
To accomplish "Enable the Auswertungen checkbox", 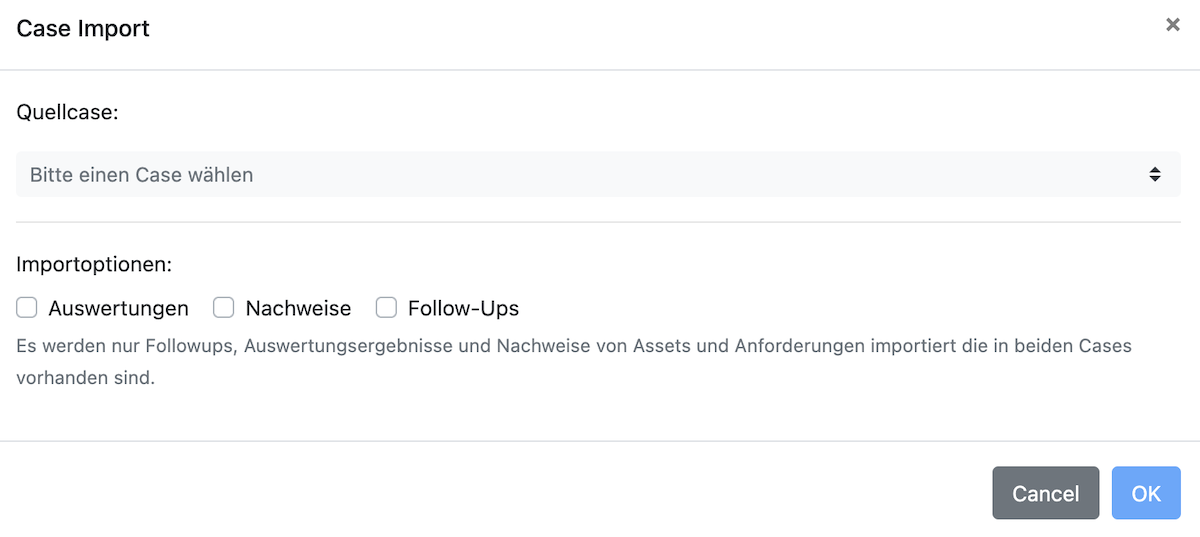I will [x=26, y=308].
